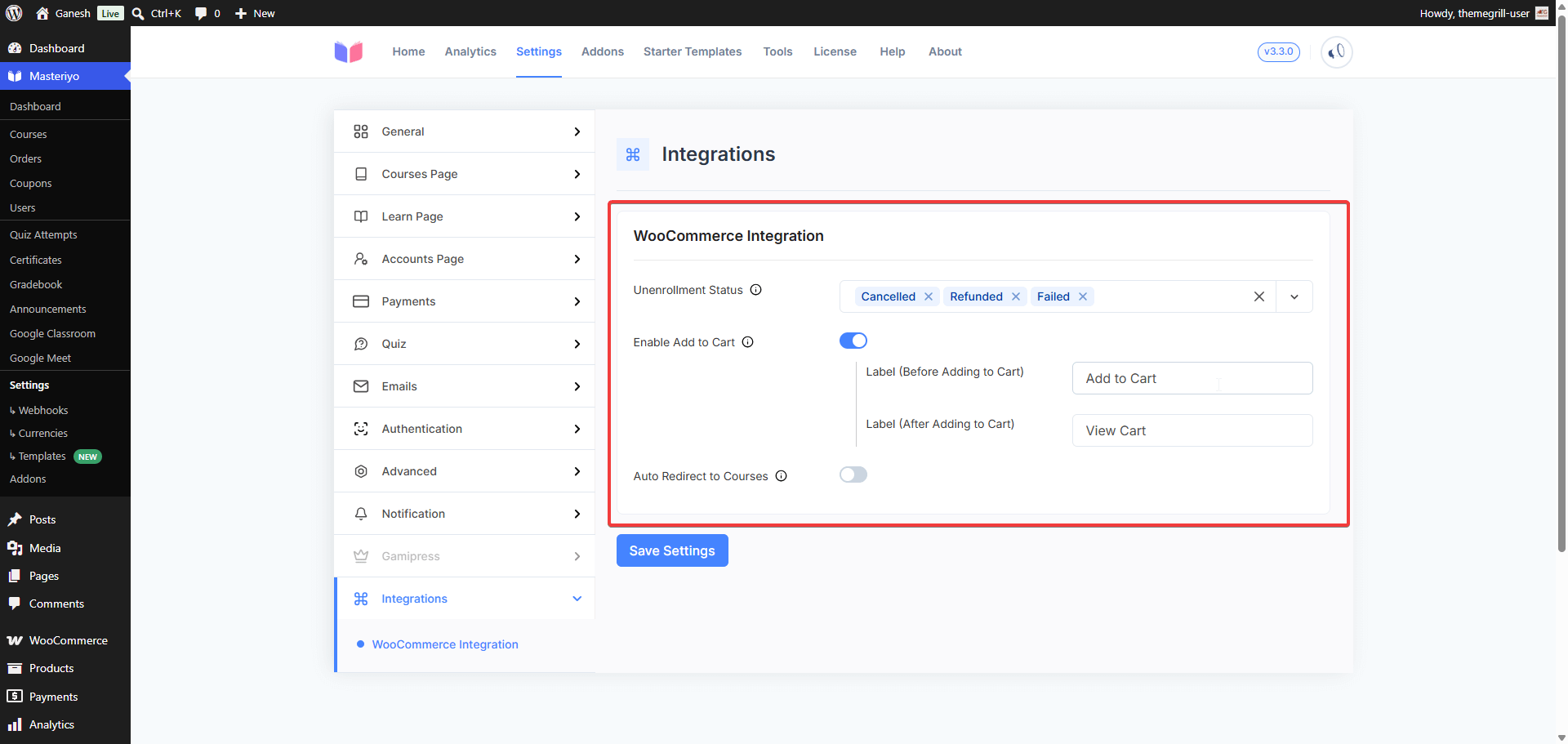Viewport: 1568px width, 744px height.
Task: Open the comments bubble in admin bar
Action: coord(201,13)
